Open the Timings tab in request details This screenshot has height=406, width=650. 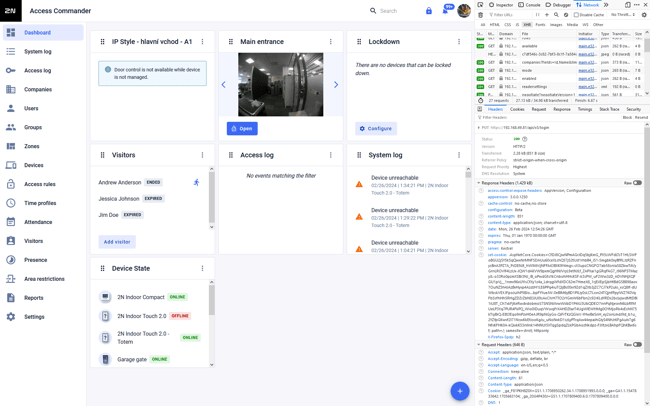tap(585, 109)
